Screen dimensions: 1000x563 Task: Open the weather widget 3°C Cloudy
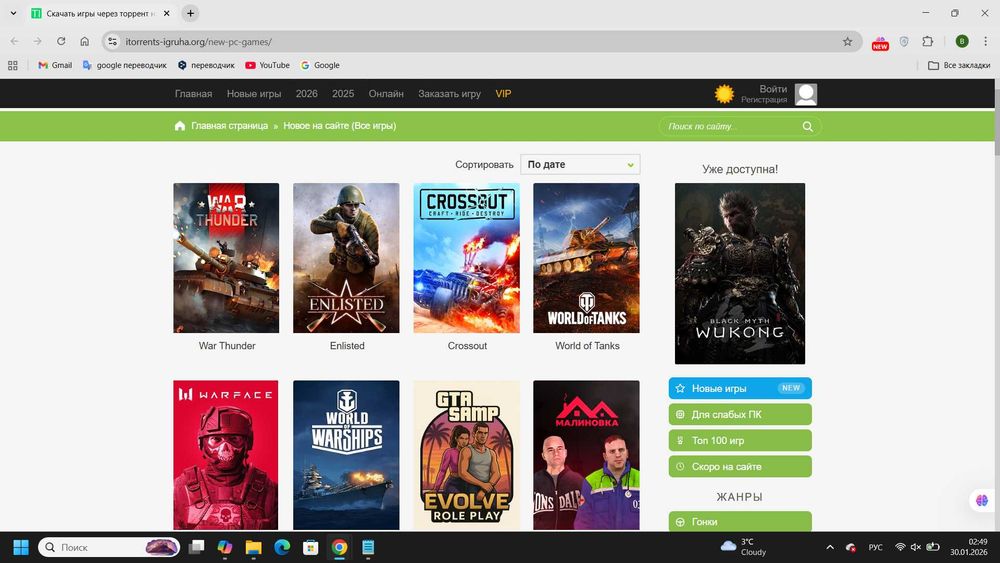743,547
